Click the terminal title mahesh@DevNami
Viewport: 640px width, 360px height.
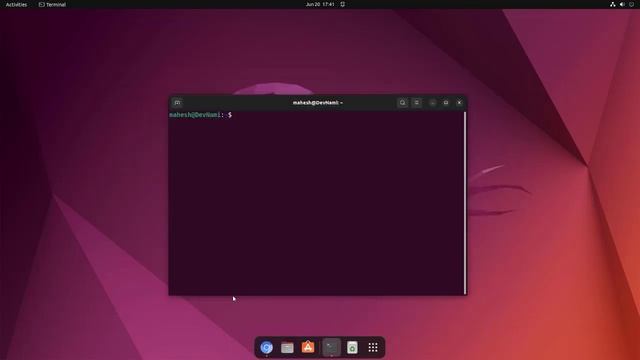pos(318,102)
